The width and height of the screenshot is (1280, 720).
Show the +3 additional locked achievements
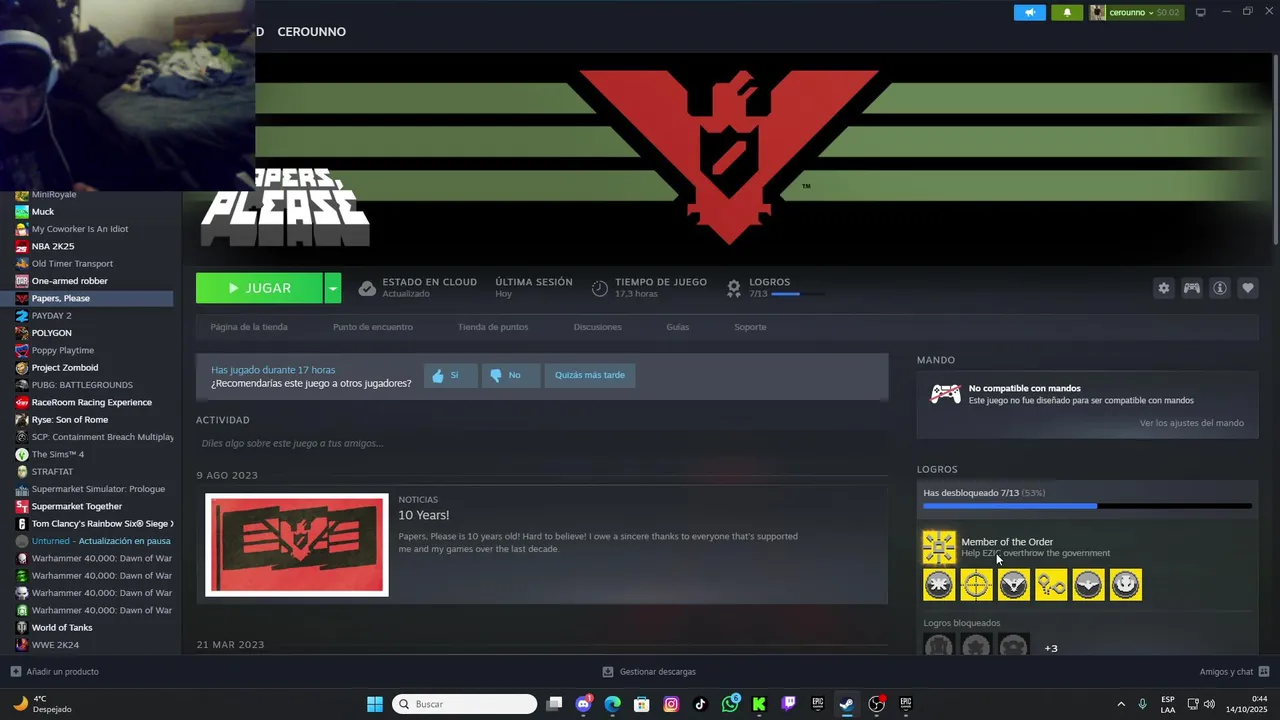(x=1051, y=648)
